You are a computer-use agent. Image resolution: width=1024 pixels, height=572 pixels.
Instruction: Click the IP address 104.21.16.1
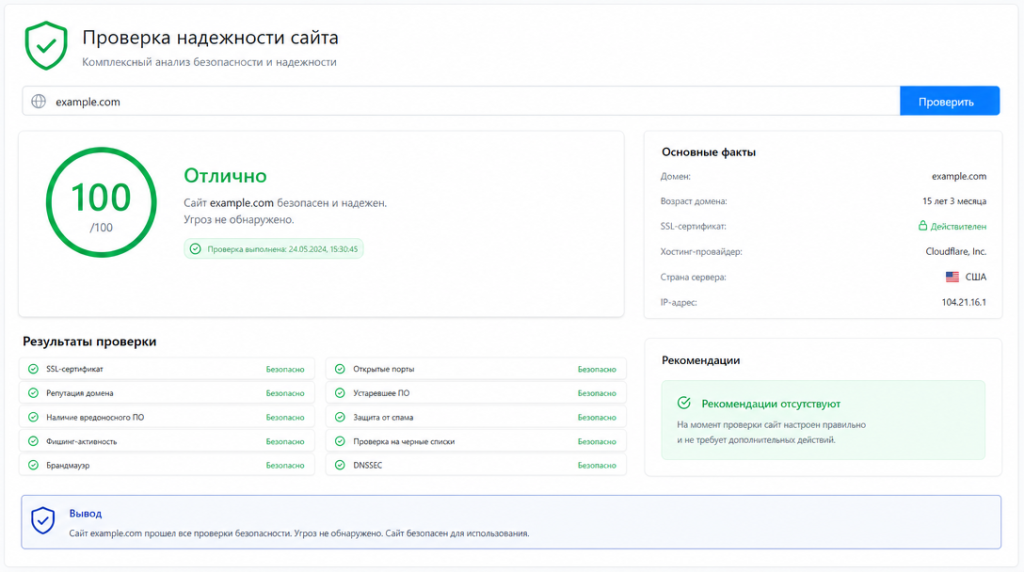point(964,302)
